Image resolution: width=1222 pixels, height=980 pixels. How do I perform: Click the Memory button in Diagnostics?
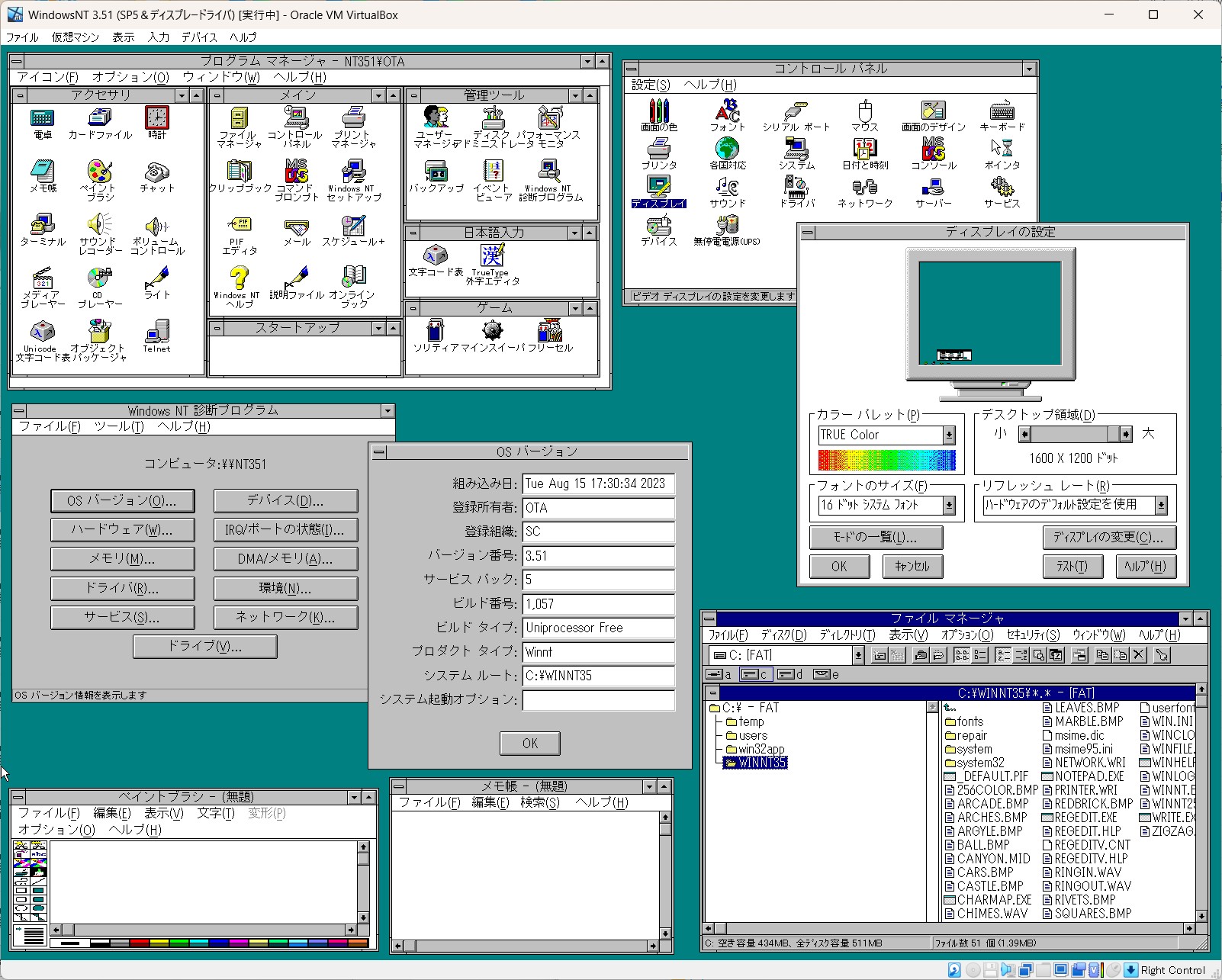[x=122, y=559]
